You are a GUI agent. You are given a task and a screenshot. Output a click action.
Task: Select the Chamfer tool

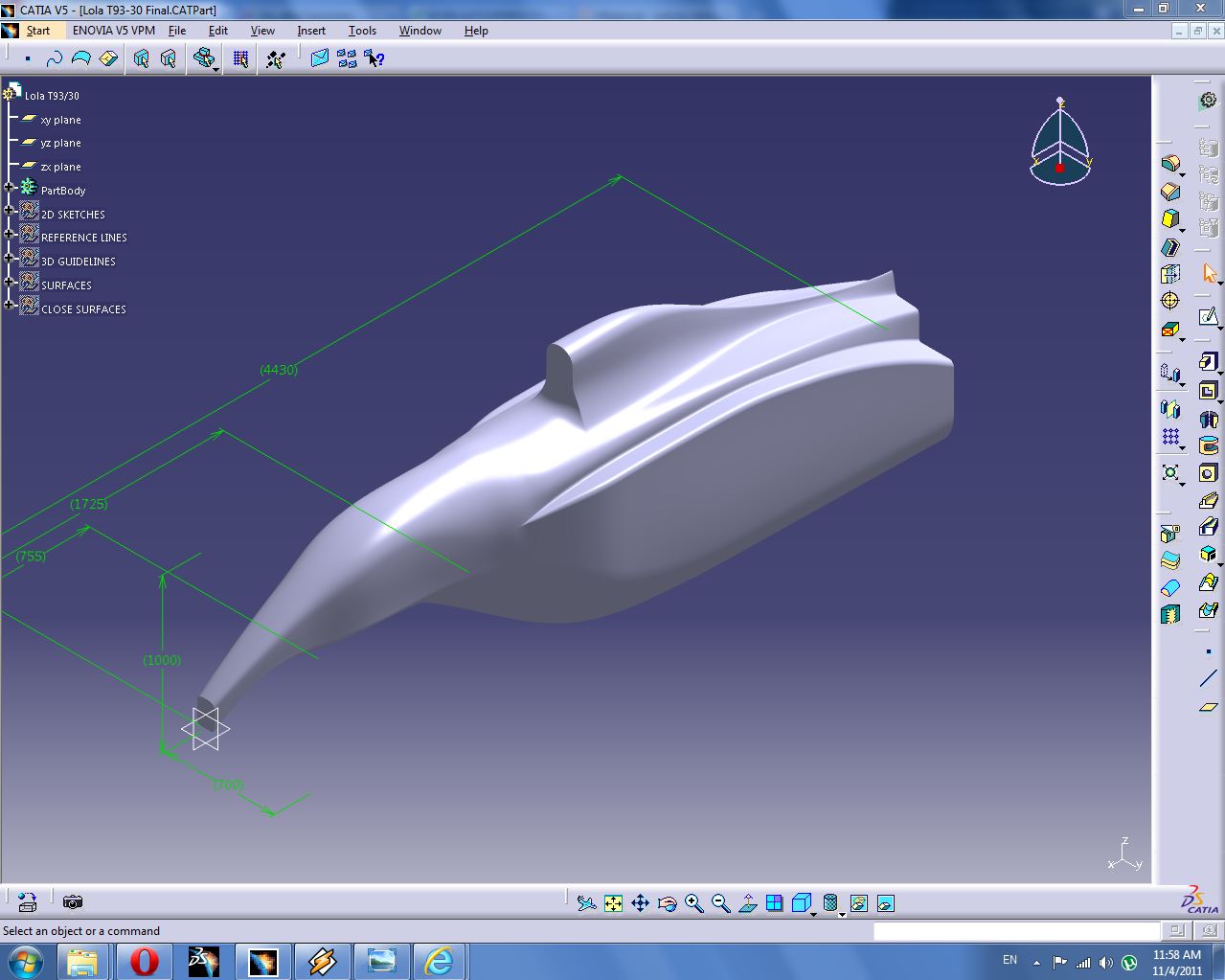[1169, 192]
